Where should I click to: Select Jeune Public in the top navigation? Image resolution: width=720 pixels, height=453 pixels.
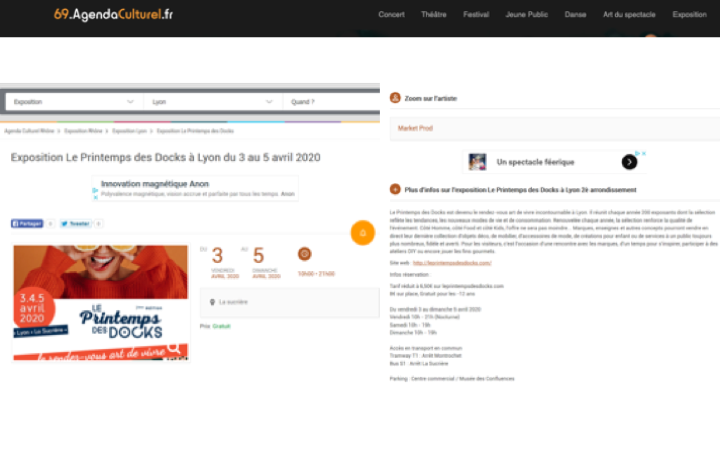coord(525,15)
